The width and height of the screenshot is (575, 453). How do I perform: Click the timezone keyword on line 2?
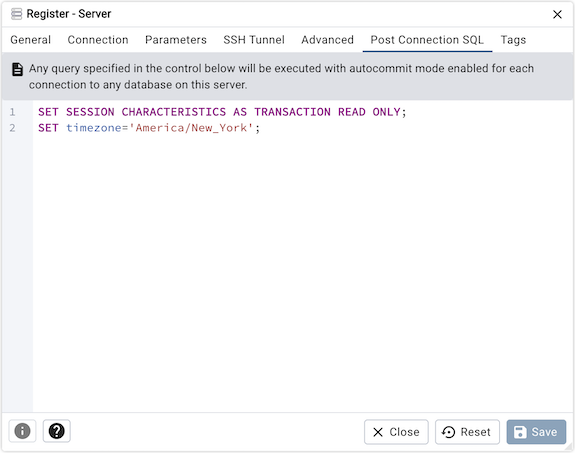pos(94,128)
